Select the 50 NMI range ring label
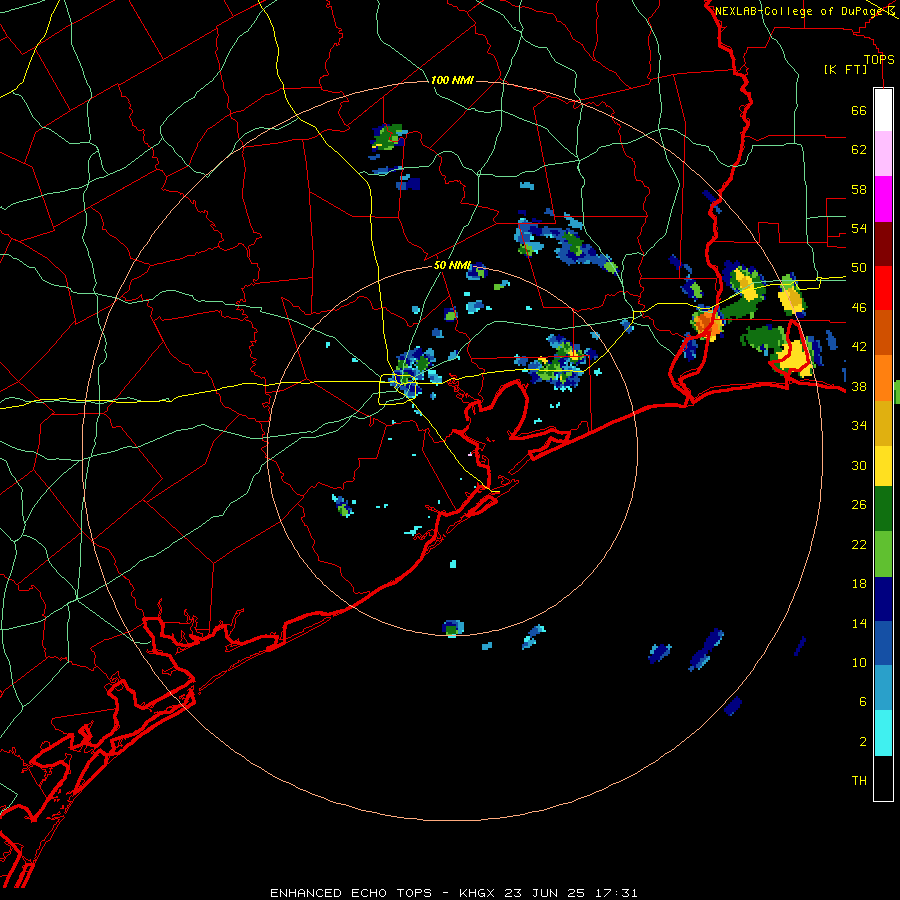 pyautogui.click(x=452, y=265)
